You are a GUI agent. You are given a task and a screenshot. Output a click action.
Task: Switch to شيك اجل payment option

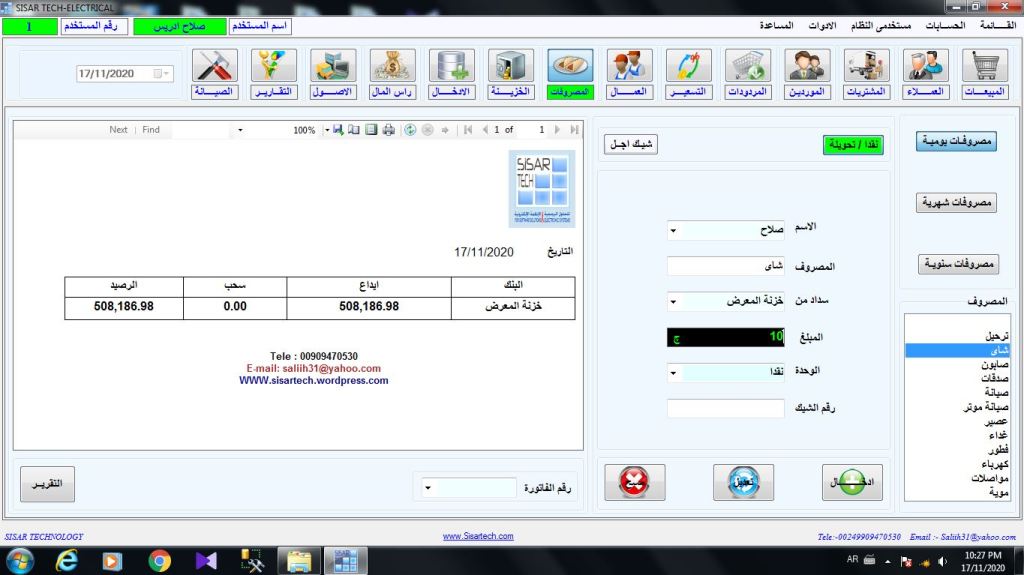point(631,145)
